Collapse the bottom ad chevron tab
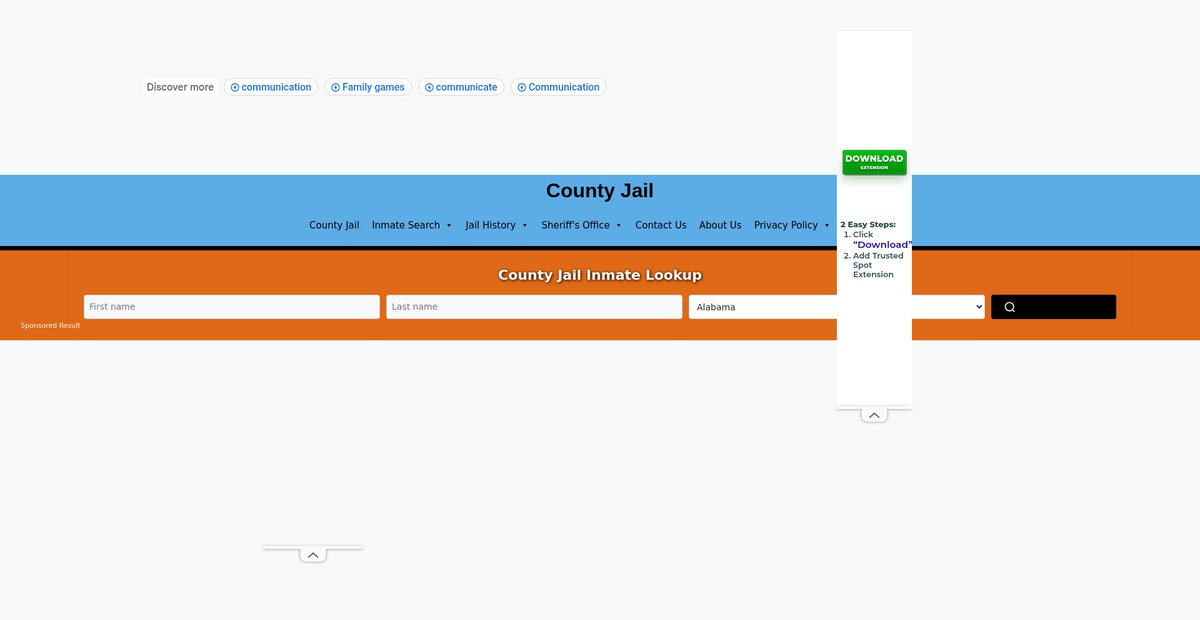 click(x=313, y=555)
